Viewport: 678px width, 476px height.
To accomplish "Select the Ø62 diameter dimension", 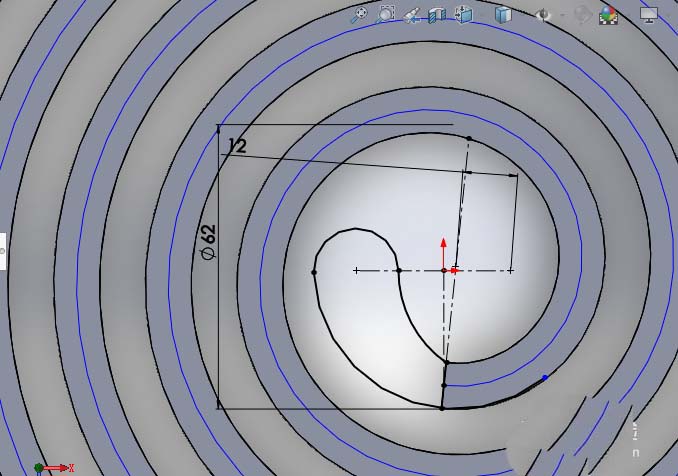I will coord(209,242).
